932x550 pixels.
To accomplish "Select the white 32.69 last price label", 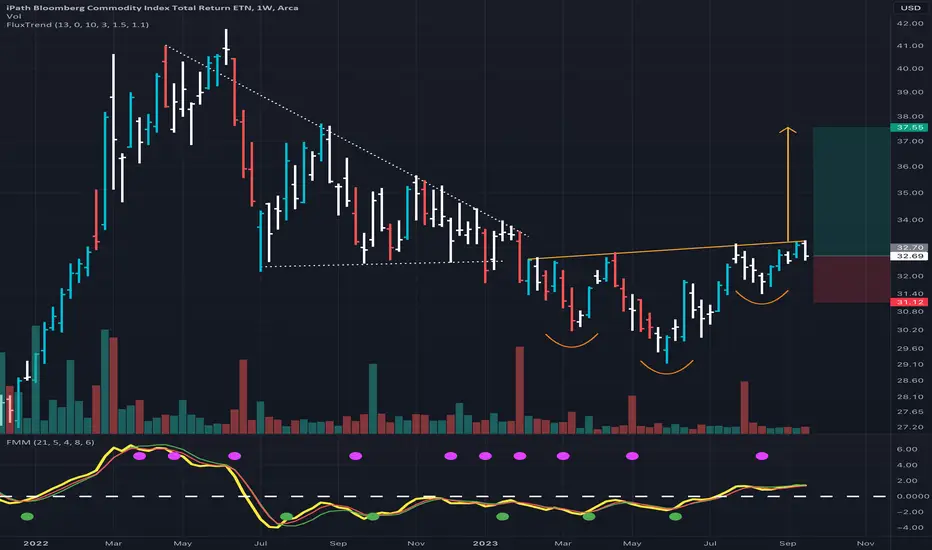I will click(909, 256).
